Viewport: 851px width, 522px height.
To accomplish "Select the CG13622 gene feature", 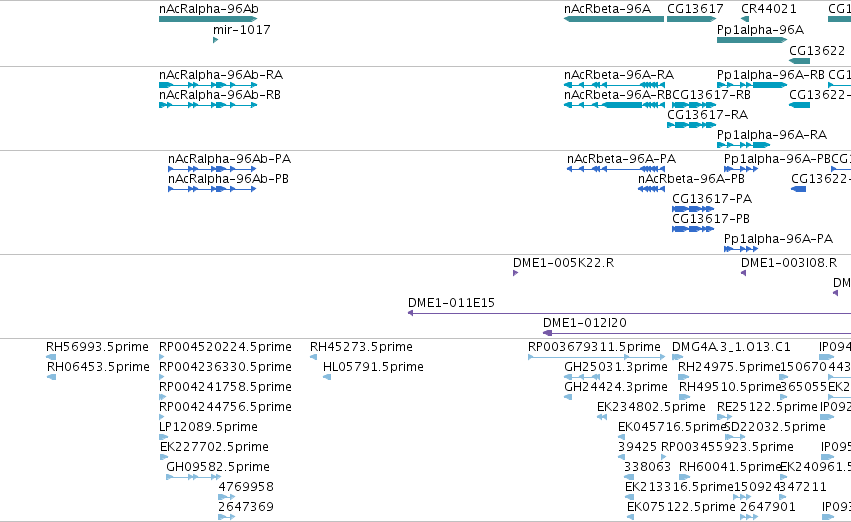I will pyautogui.click(x=799, y=61).
